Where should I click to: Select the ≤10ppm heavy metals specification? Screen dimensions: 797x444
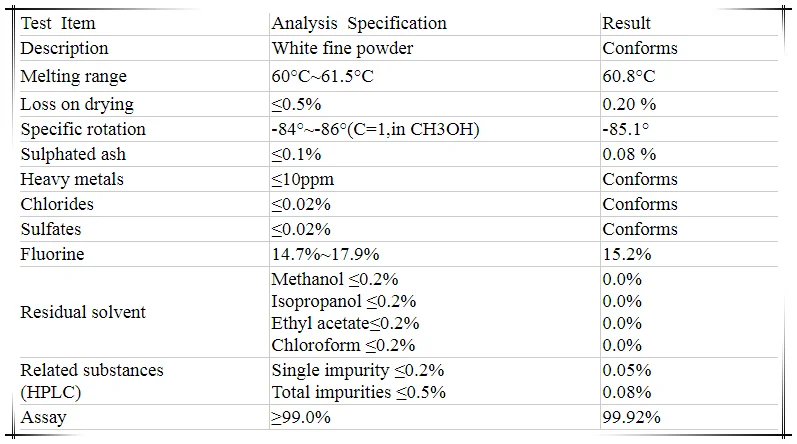pos(303,179)
